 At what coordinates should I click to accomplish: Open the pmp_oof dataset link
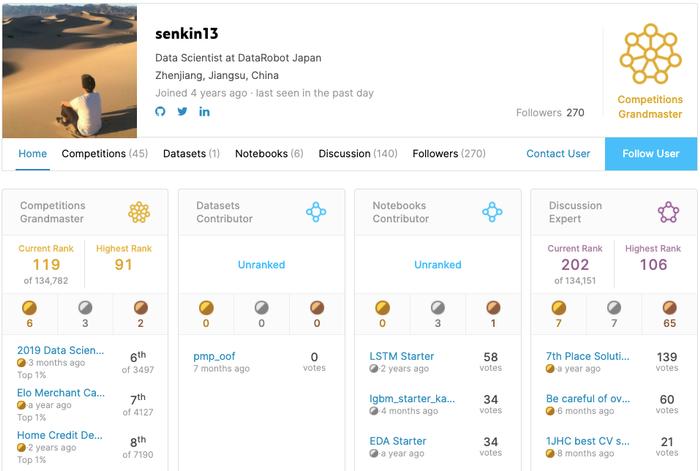(214, 356)
